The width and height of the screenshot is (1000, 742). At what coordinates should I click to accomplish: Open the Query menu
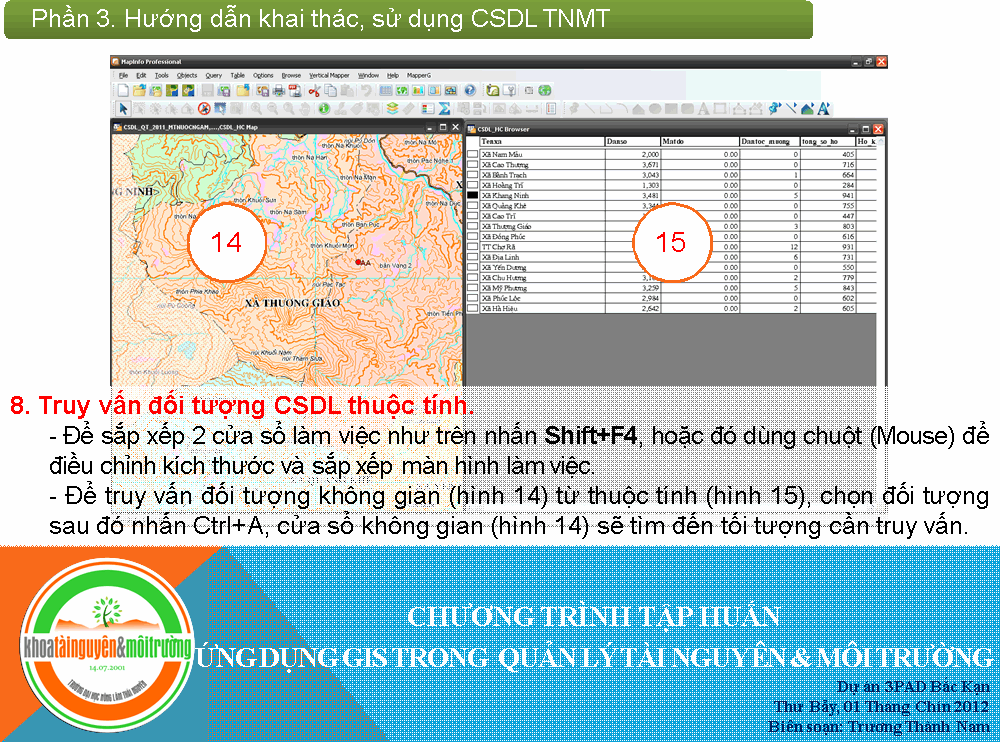click(x=214, y=75)
